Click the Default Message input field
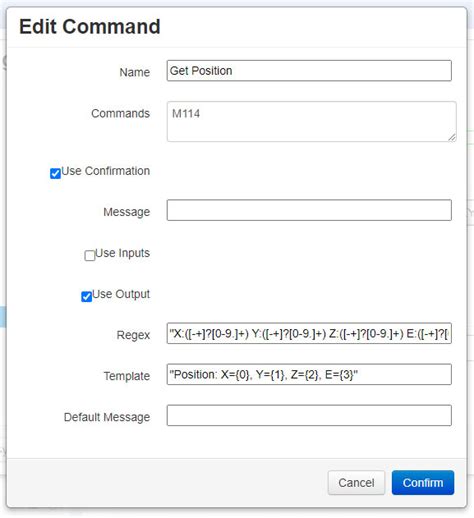Screen dimensions: 474x518 click(x=309, y=415)
